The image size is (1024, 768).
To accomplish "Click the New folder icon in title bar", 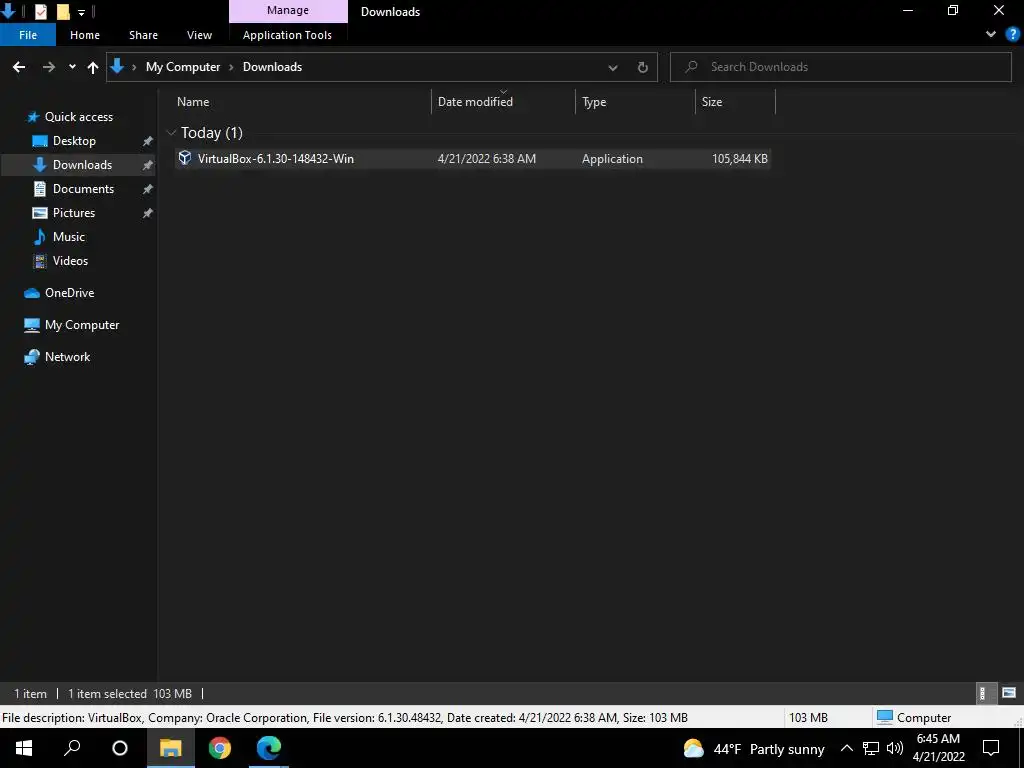I will (63, 11).
